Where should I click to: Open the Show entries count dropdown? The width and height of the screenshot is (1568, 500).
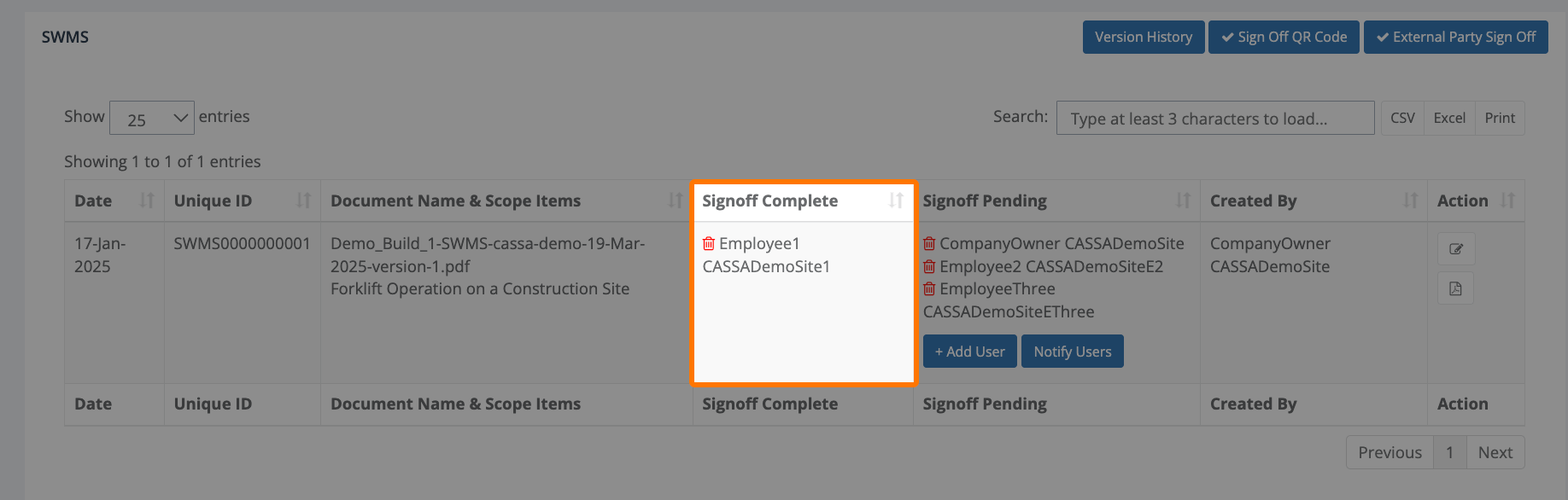[152, 119]
